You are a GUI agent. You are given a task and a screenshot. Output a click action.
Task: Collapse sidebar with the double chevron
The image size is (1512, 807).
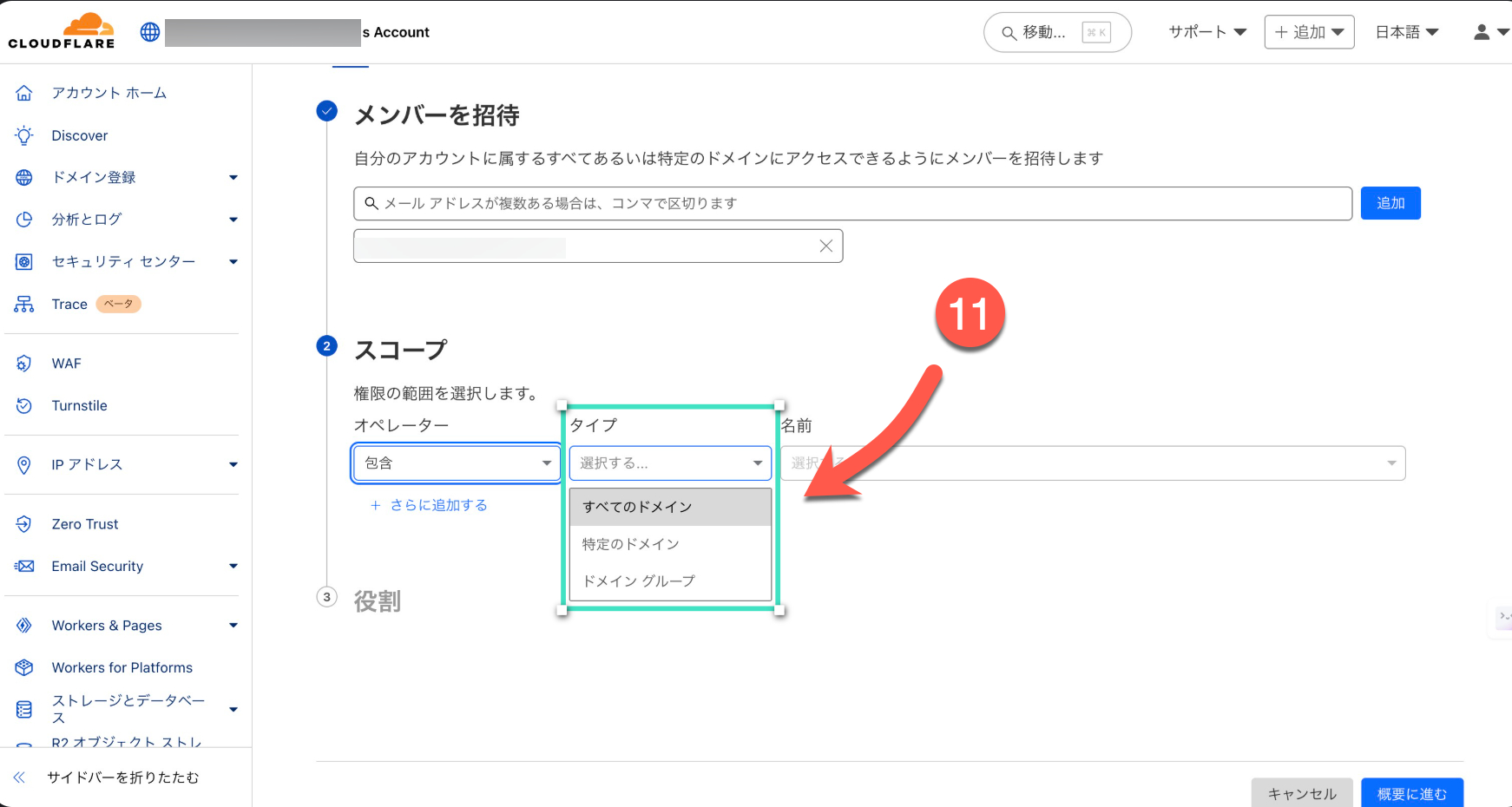(20, 777)
